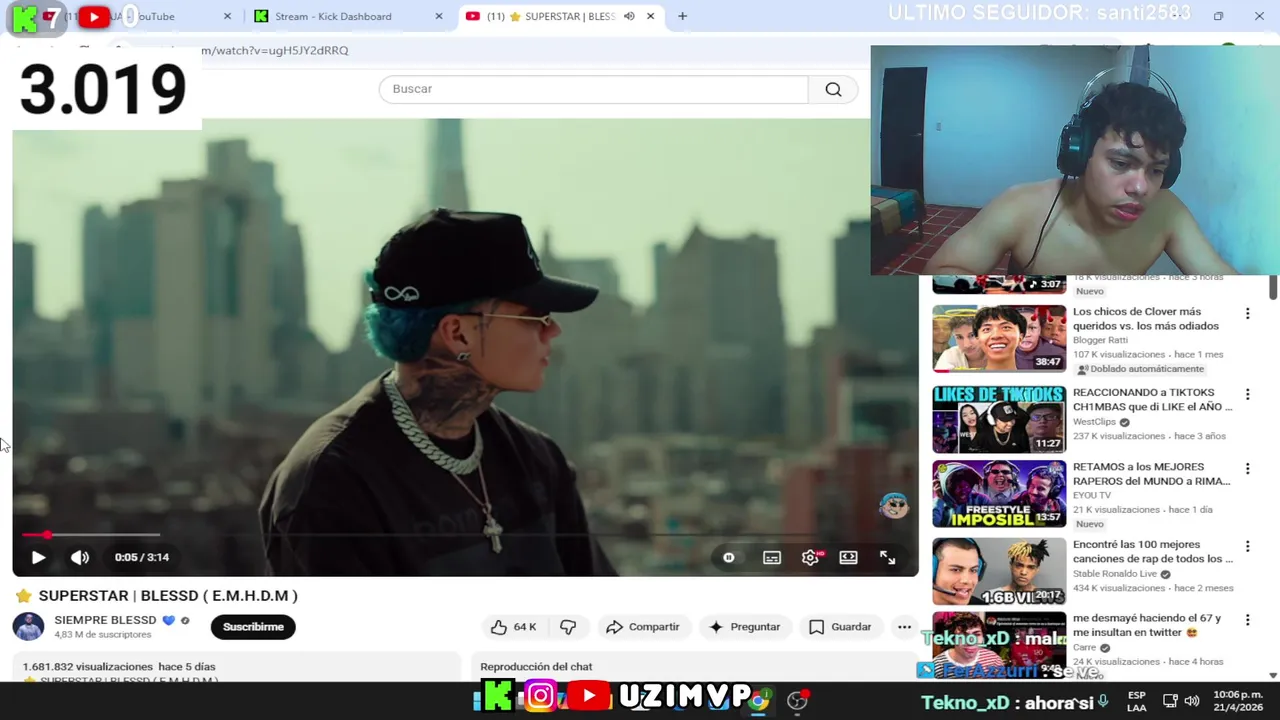Open the SIEMPRE BLESSD channel avatar

click(28, 627)
